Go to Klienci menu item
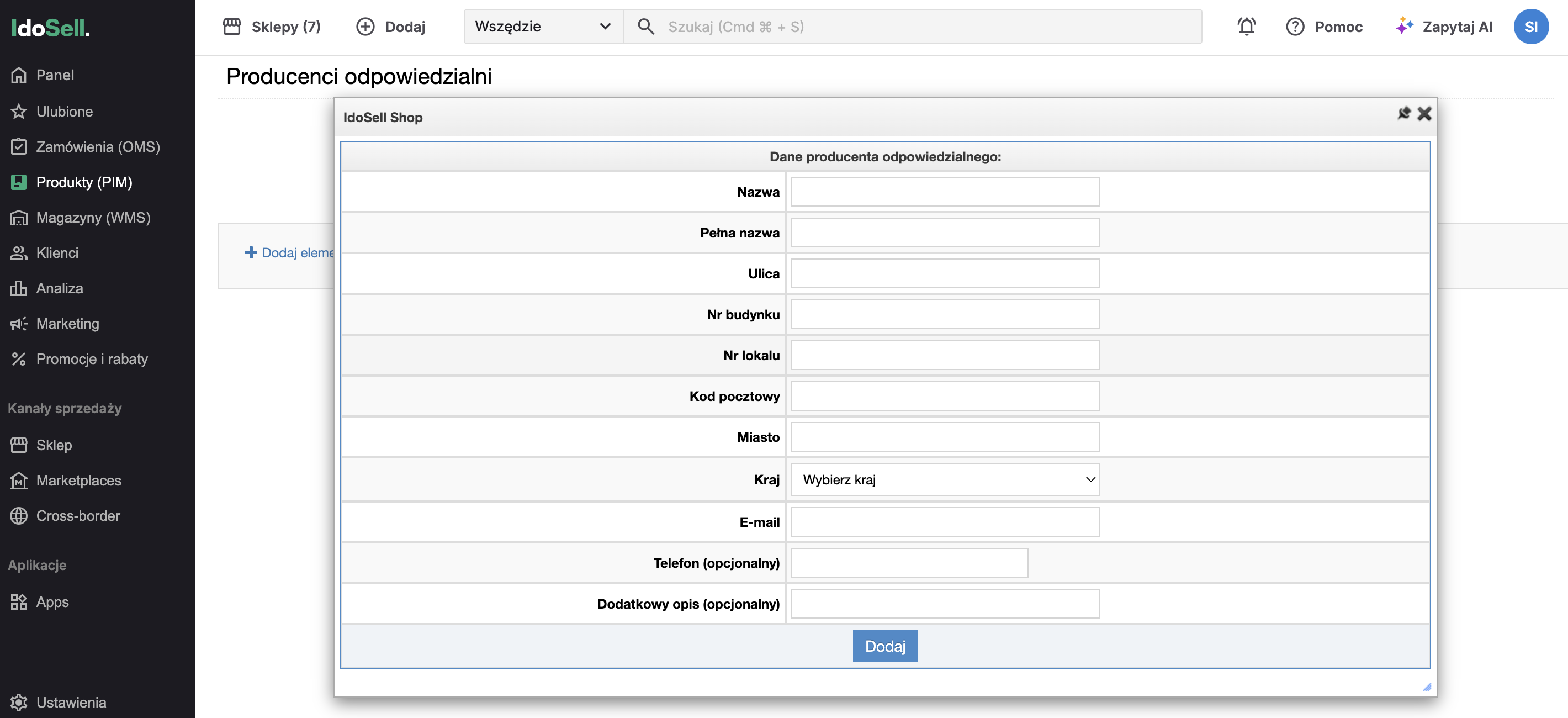The width and height of the screenshot is (1568, 718). (x=57, y=253)
